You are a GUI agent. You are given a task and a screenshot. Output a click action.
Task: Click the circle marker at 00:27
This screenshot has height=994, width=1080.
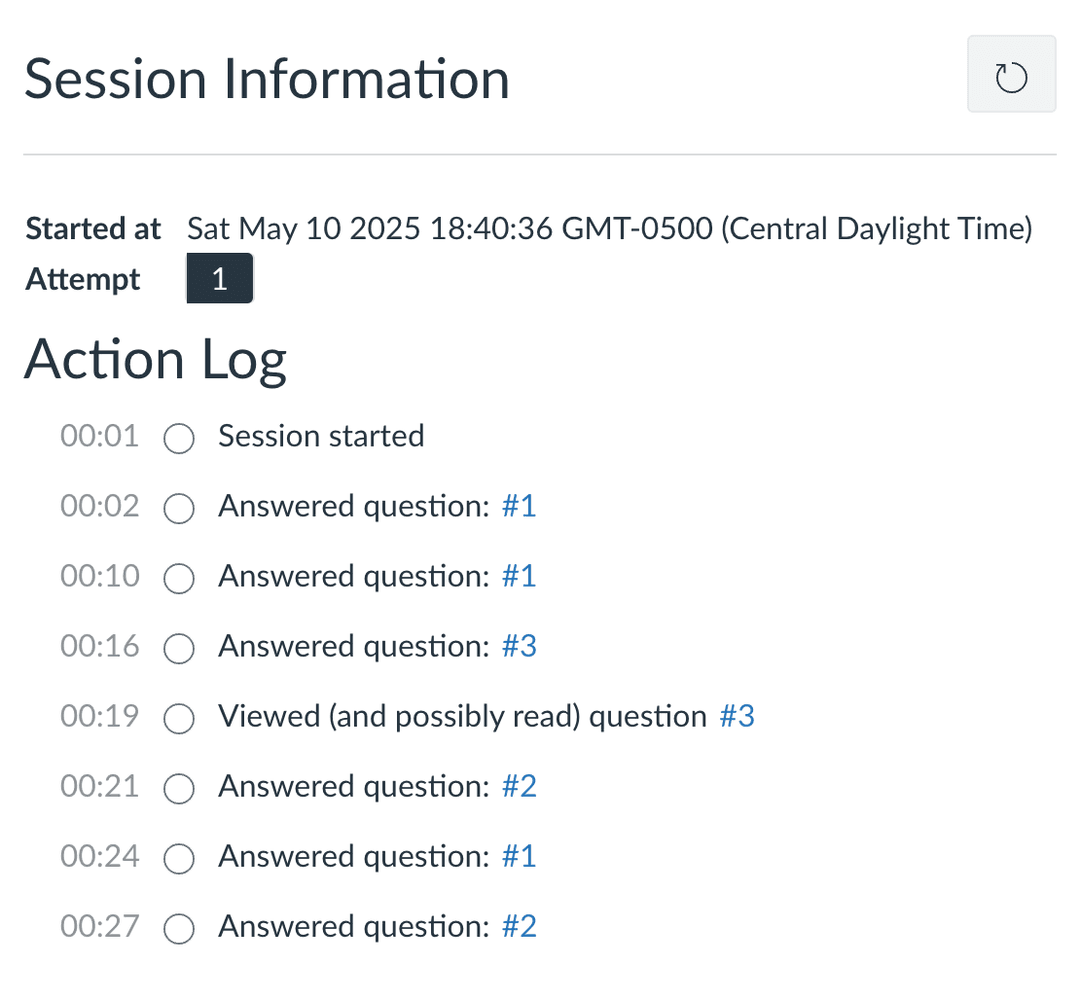(x=179, y=928)
